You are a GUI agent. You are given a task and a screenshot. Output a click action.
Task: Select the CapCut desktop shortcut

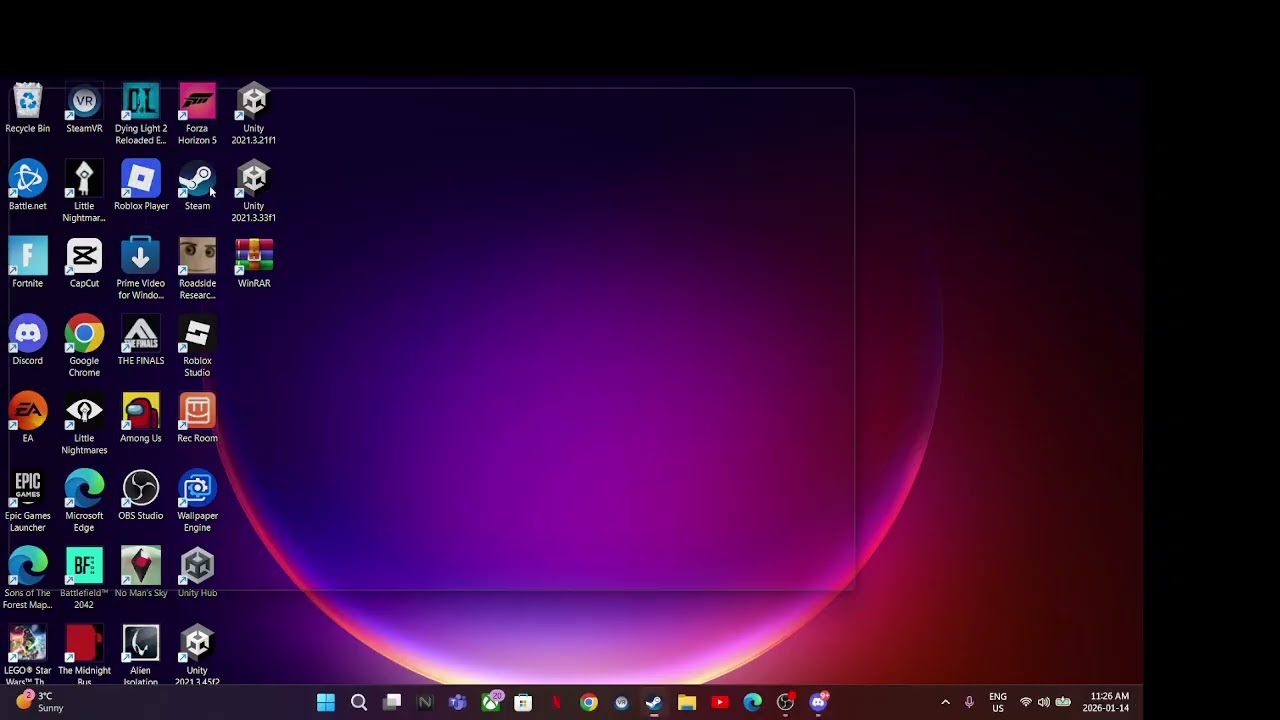(x=84, y=263)
